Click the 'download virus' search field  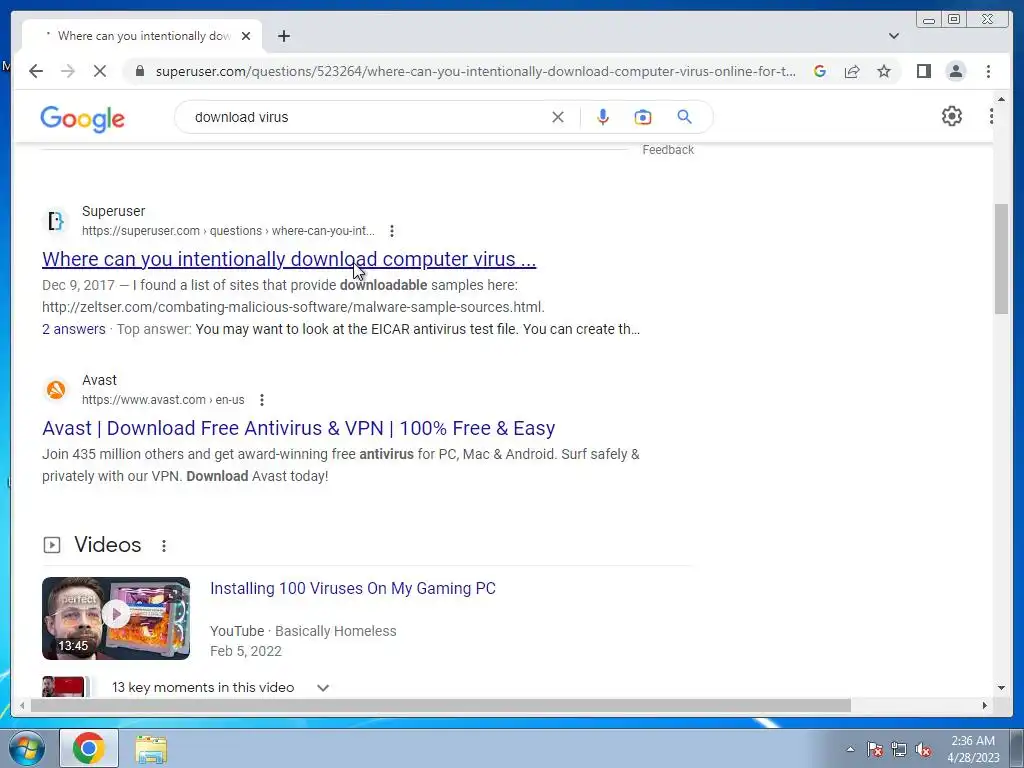(x=366, y=117)
